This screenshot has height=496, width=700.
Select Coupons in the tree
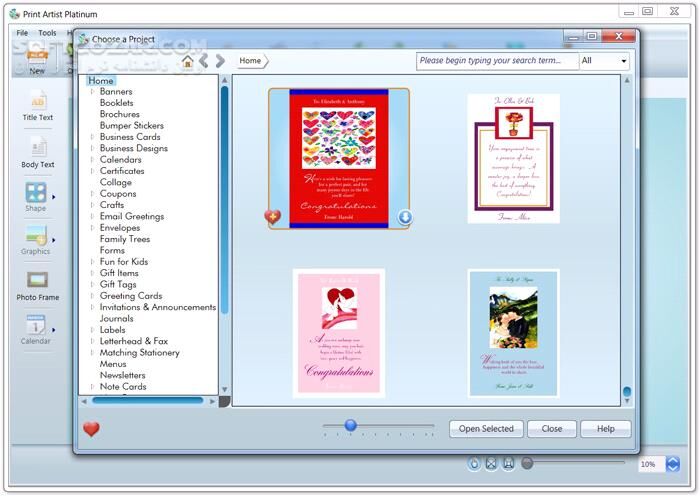coord(118,194)
